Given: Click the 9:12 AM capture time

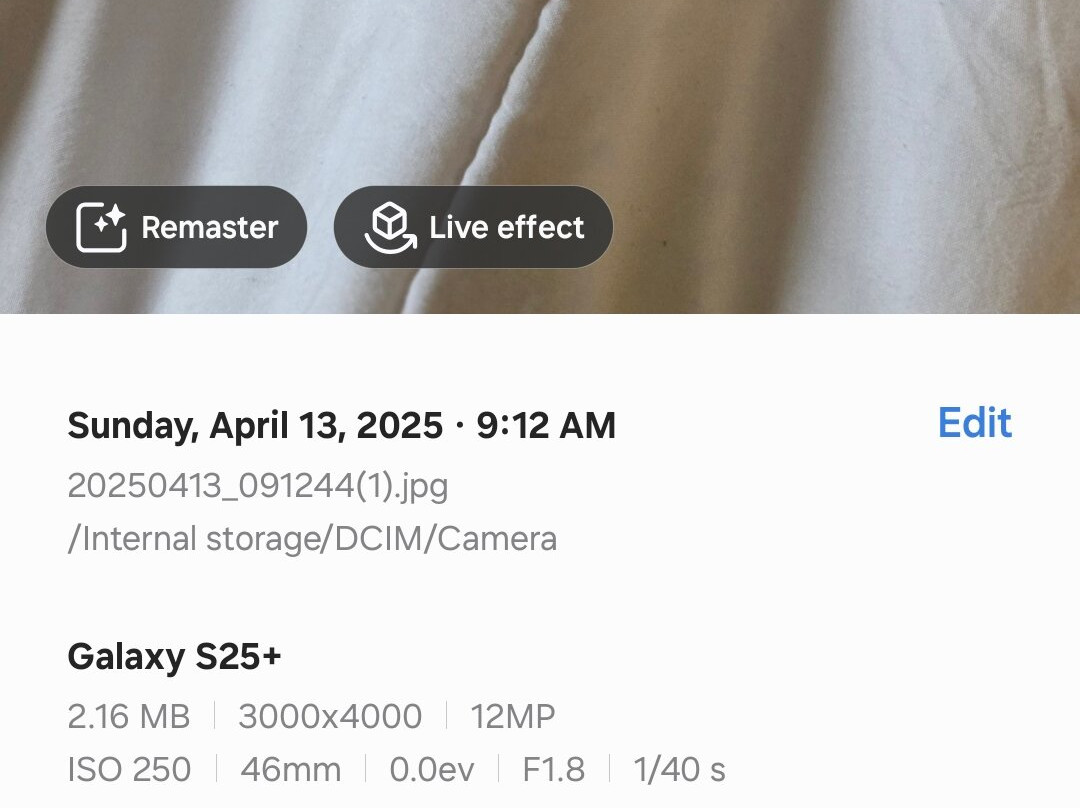Looking at the screenshot, I should pos(546,426).
